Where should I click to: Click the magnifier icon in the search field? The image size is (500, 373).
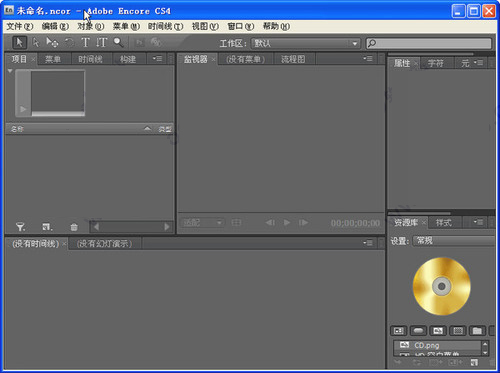(x=372, y=43)
